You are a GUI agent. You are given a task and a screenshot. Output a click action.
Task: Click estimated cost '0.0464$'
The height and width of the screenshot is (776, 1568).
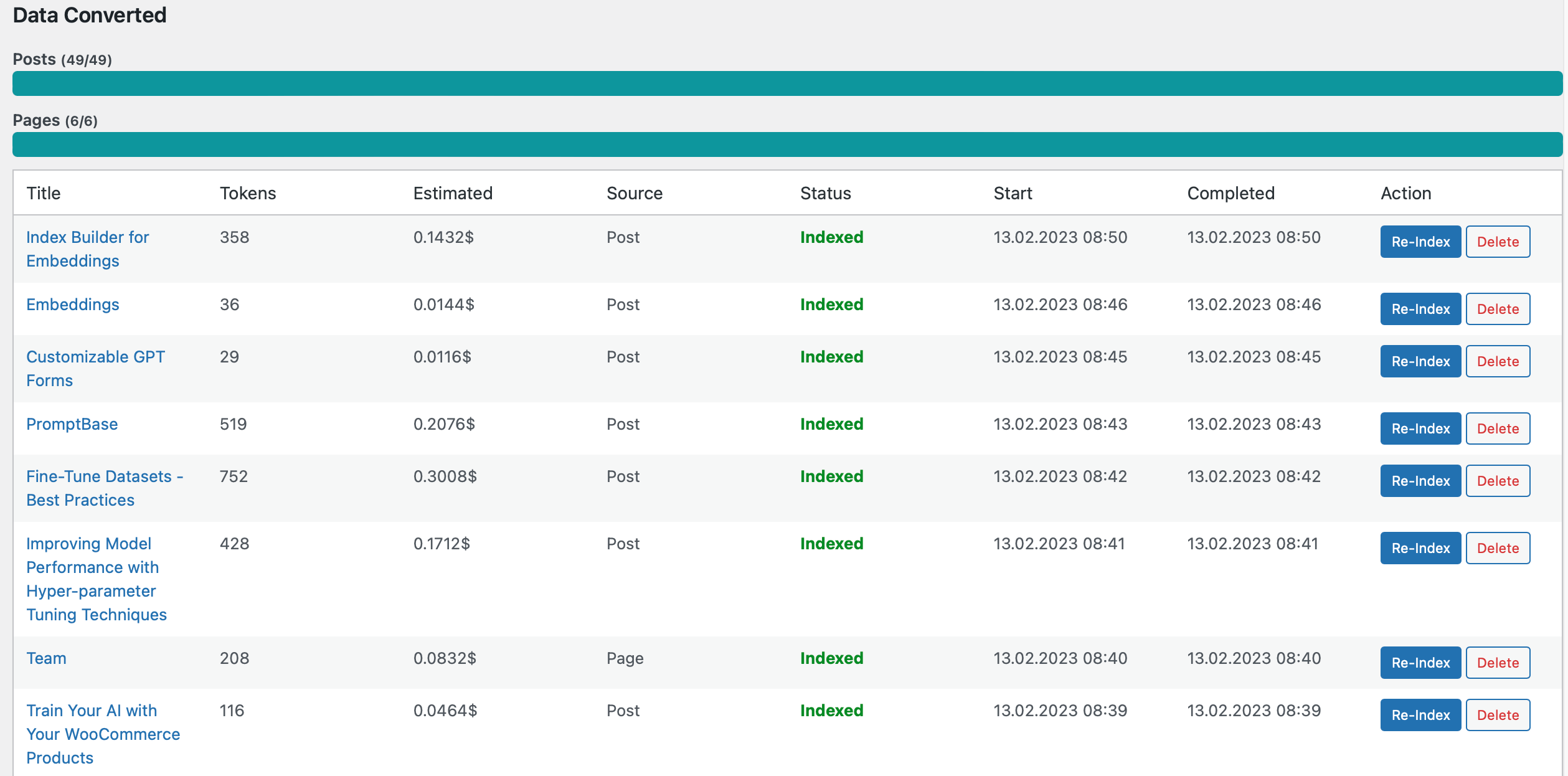[445, 711]
